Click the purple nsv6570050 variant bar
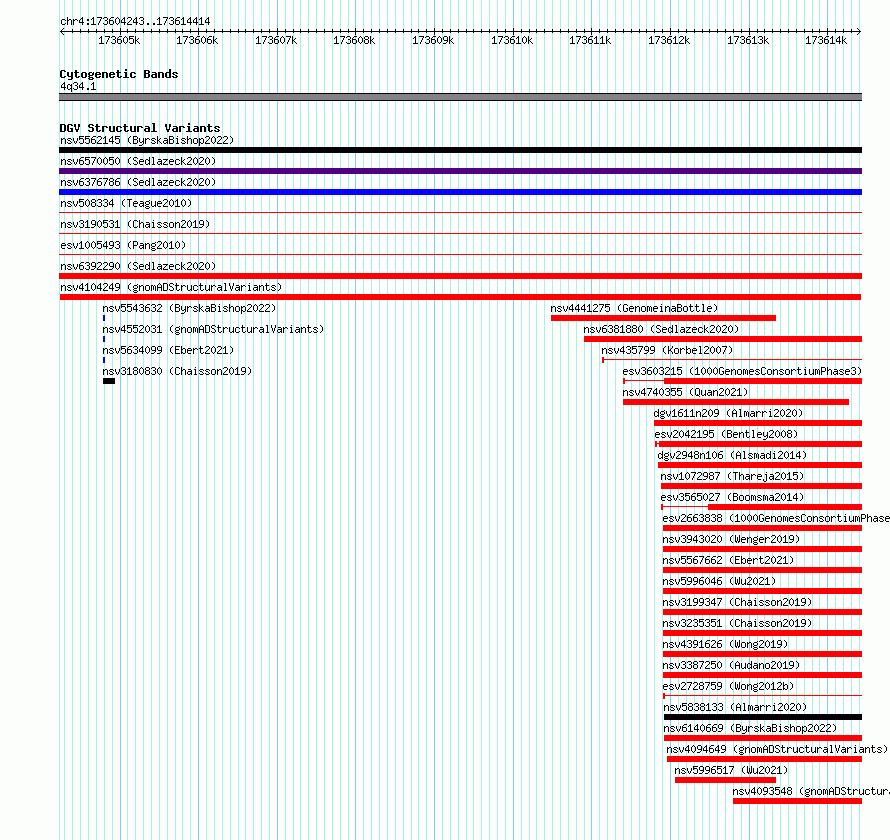The height and width of the screenshot is (840, 890). coord(460,171)
